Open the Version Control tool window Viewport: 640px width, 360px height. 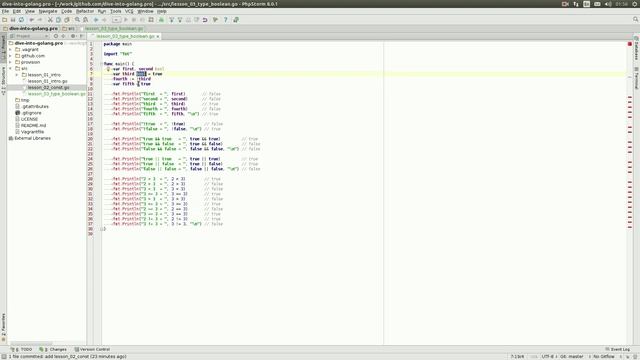pyautogui.click(x=92, y=349)
